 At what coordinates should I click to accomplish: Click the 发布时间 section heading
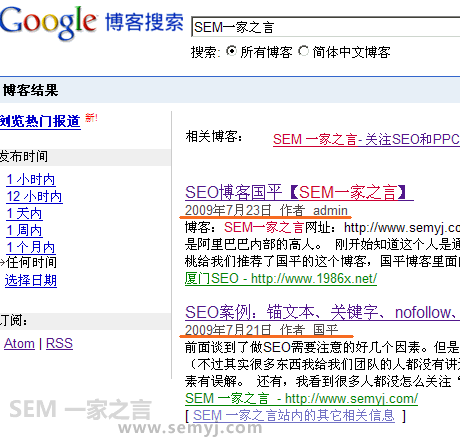pos(24,157)
